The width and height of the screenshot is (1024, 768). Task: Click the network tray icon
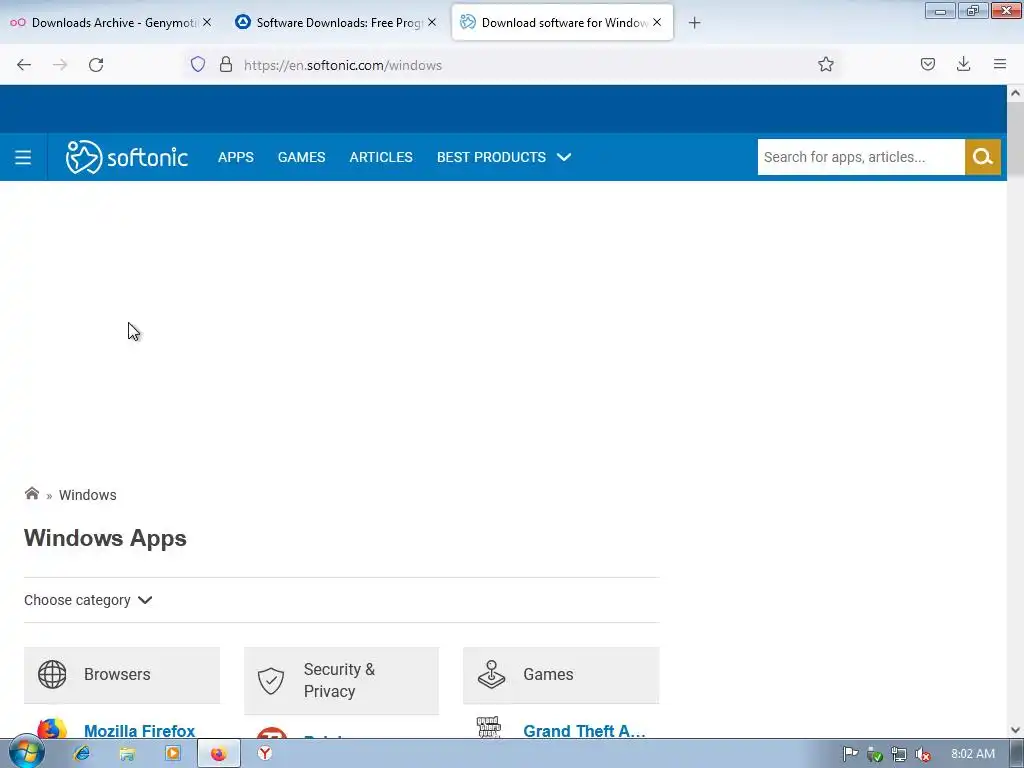pyautogui.click(x=899, y=754)
